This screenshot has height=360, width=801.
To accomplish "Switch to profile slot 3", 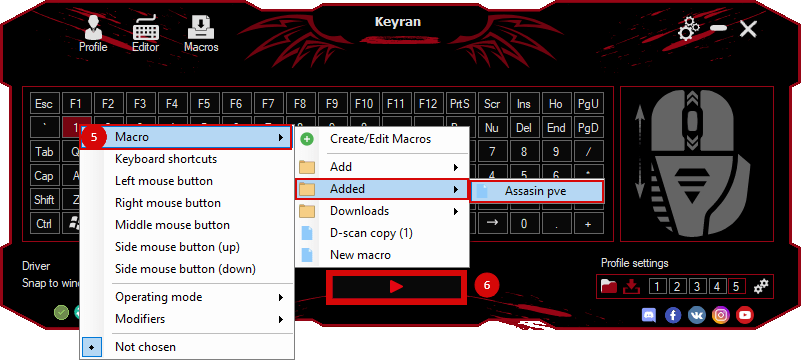I will click(x=697, y=286).
